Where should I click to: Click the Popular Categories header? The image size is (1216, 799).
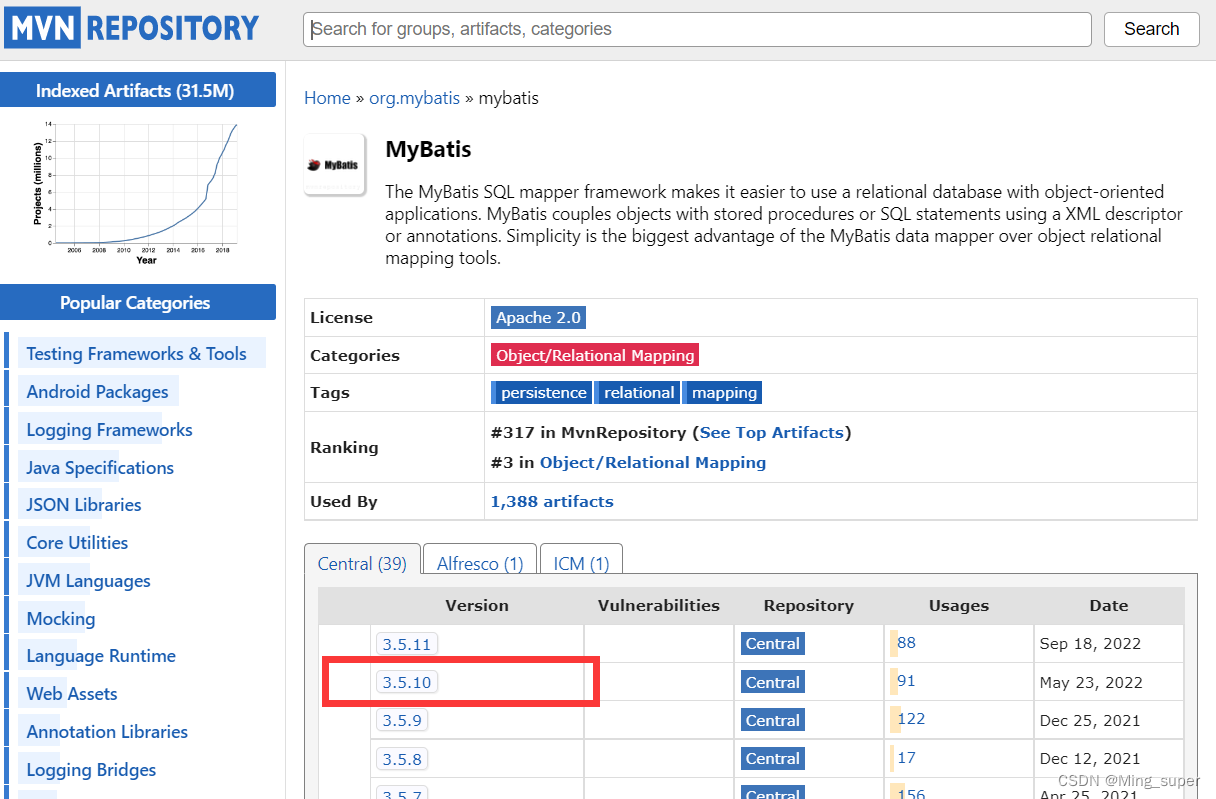pos(138,302)
